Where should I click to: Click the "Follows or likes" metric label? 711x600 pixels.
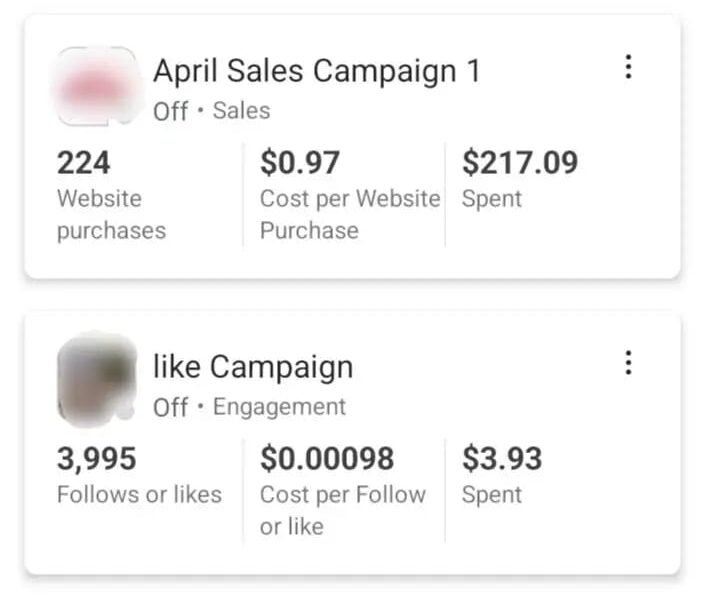(x=139, y=494)
